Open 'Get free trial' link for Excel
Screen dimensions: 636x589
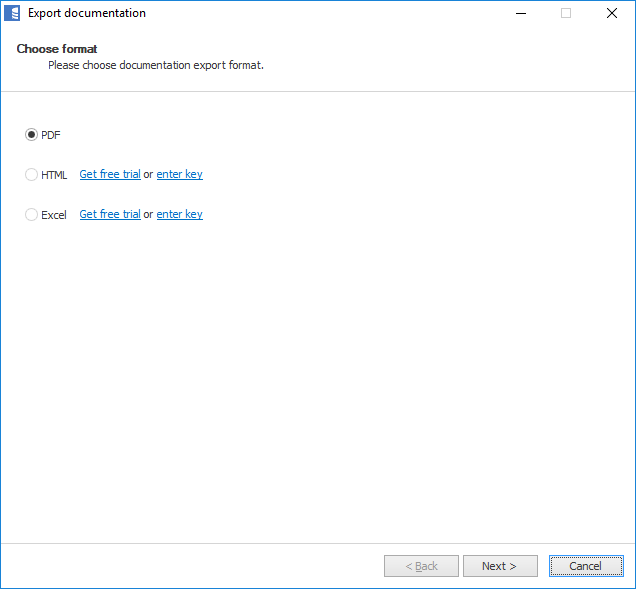(x=110, y=215)
